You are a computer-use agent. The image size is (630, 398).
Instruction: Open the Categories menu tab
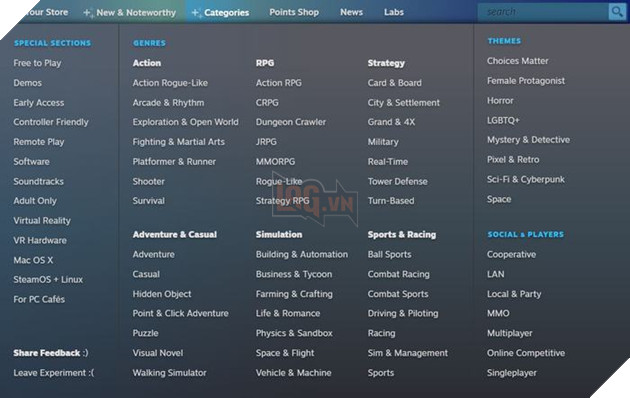[x=220, y=12]
